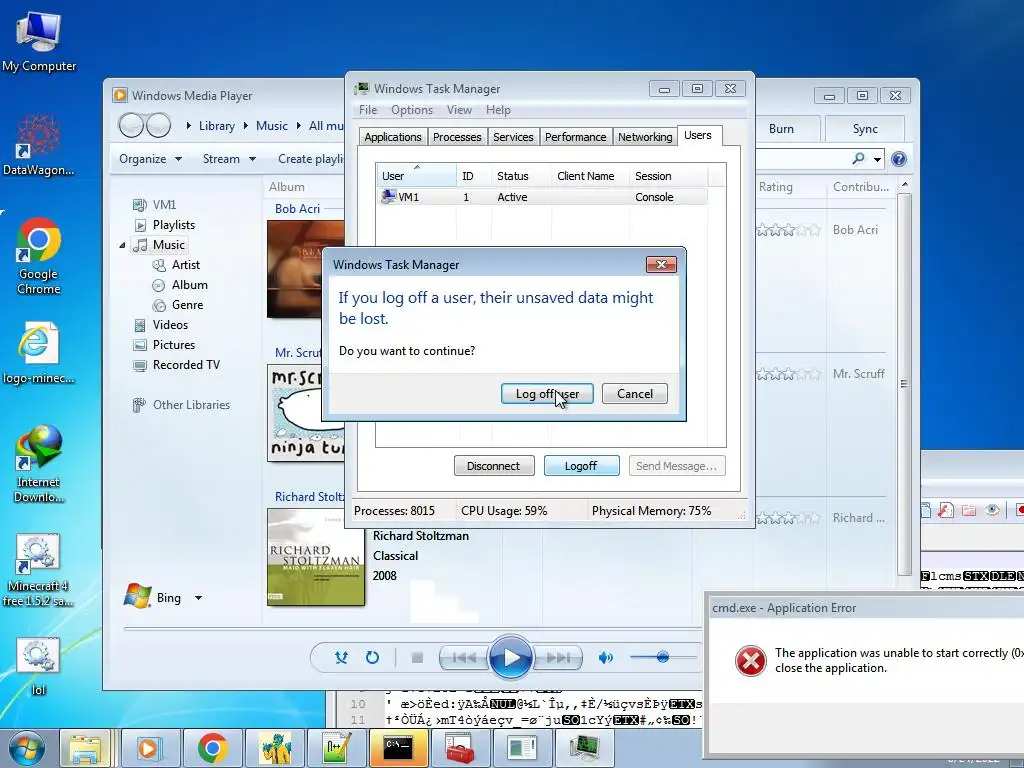This screenshot has height=768, width=1024.
Task: Click the Disconnect button in Task Manager
Action: (x=494, y=466)
